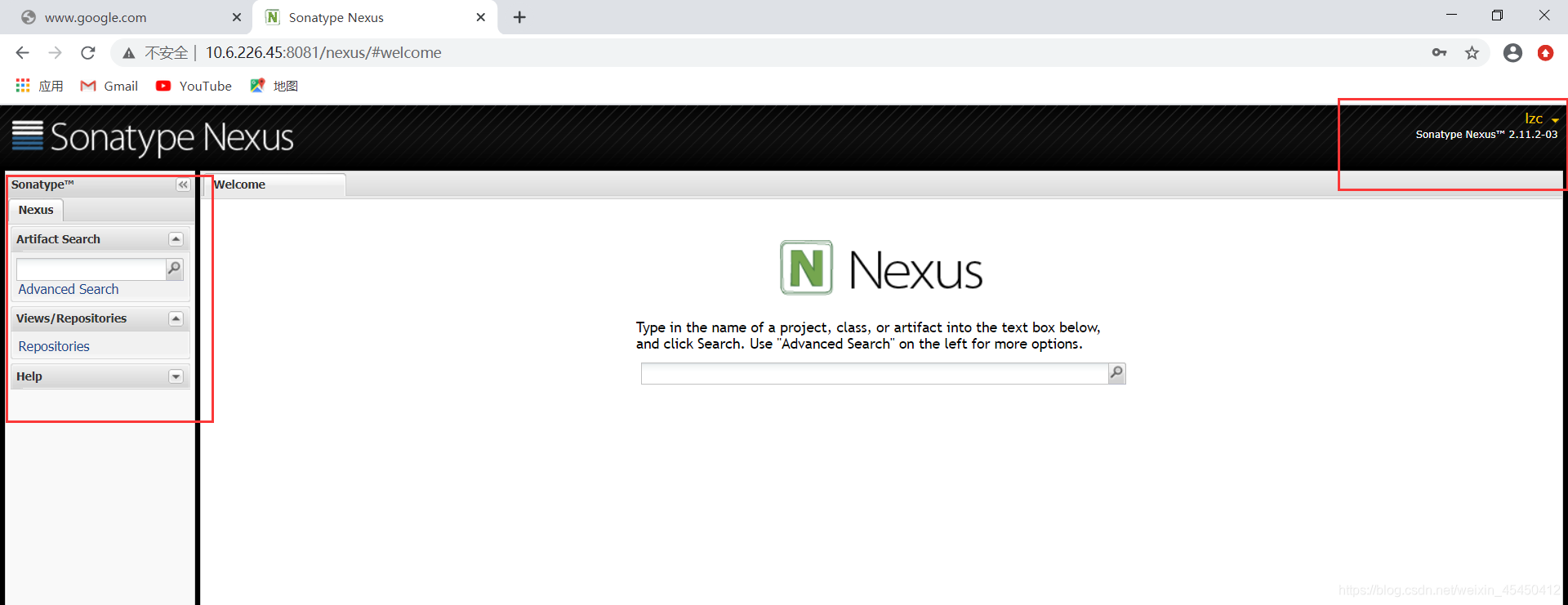Close the Sonatype Nexus browser tab

[481, 17]
